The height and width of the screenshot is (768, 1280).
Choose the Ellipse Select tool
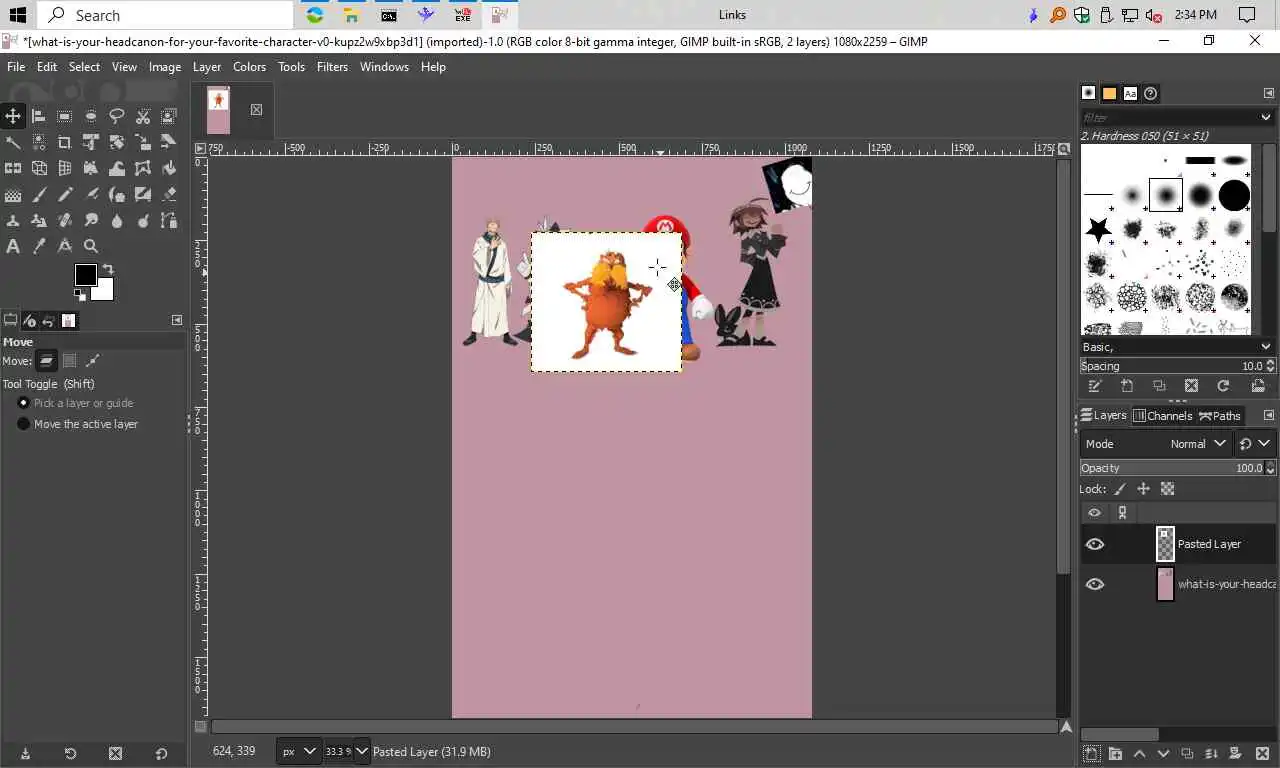pos(91,116)
